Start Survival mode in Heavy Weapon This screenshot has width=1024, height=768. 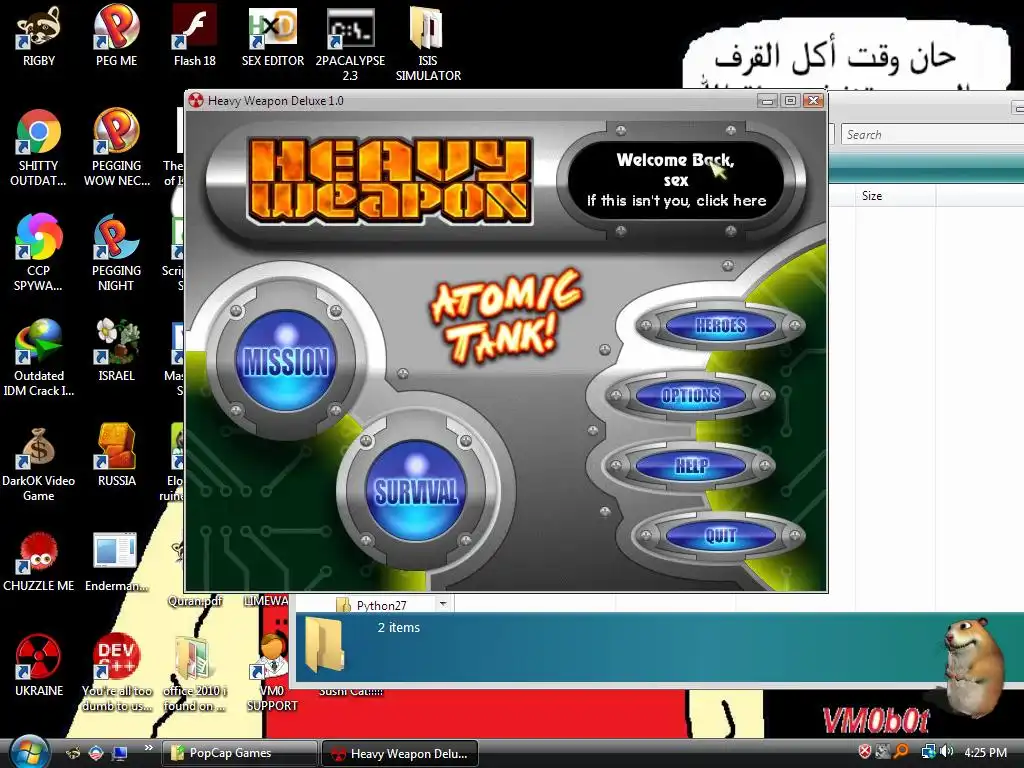[416, 491]
